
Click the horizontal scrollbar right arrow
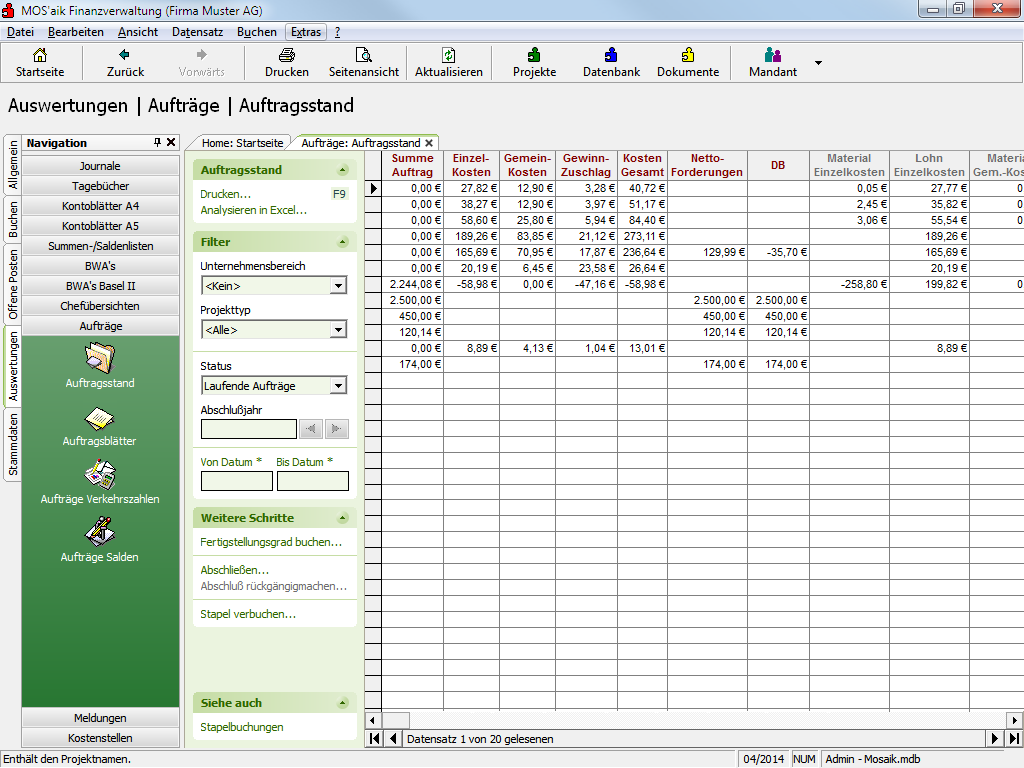(1014, 720)
